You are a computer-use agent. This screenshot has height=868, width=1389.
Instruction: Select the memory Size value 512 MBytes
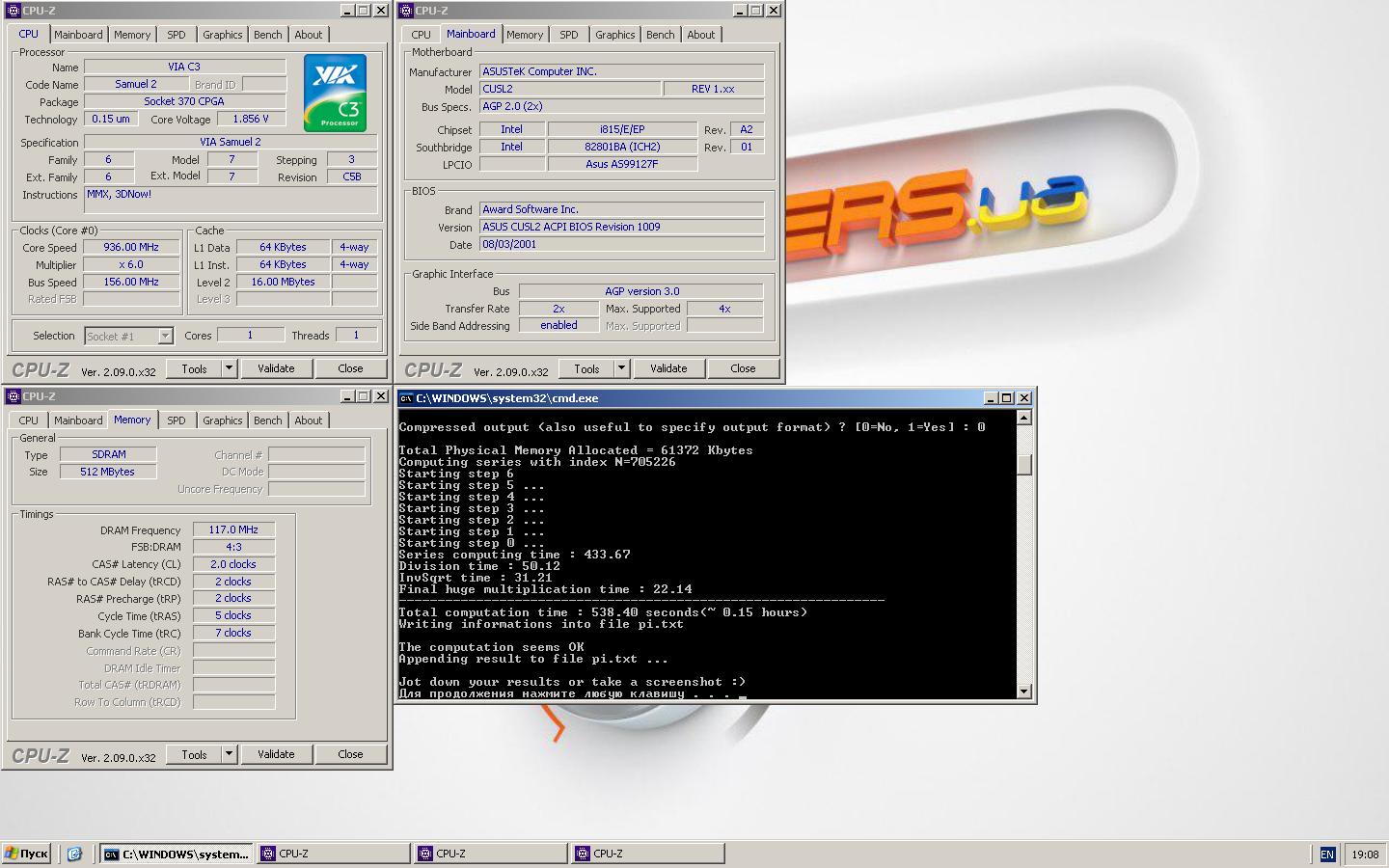pyautogui.click(x=108, y=472)
